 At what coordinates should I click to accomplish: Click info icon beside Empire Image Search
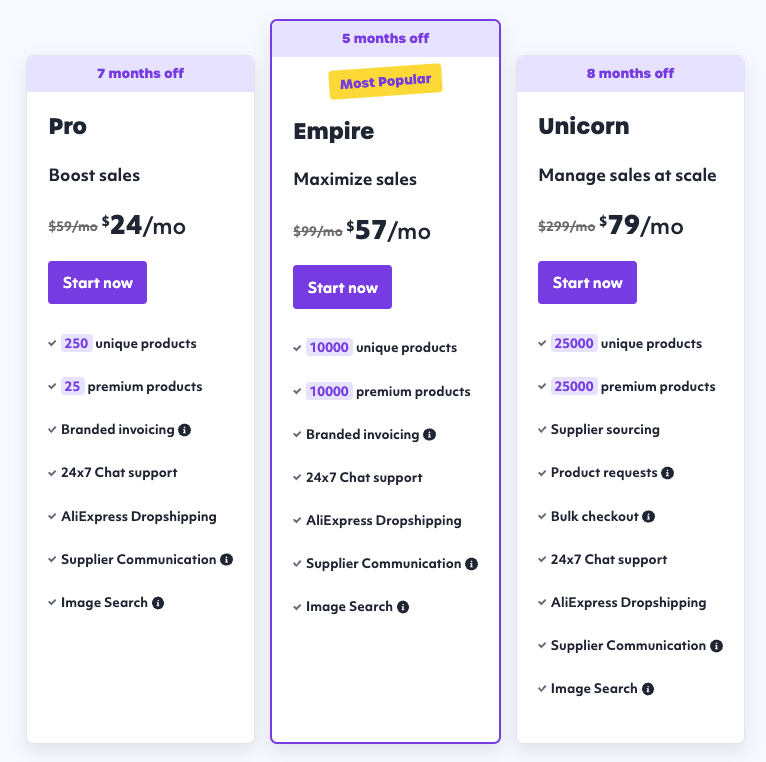coord(403,607)
